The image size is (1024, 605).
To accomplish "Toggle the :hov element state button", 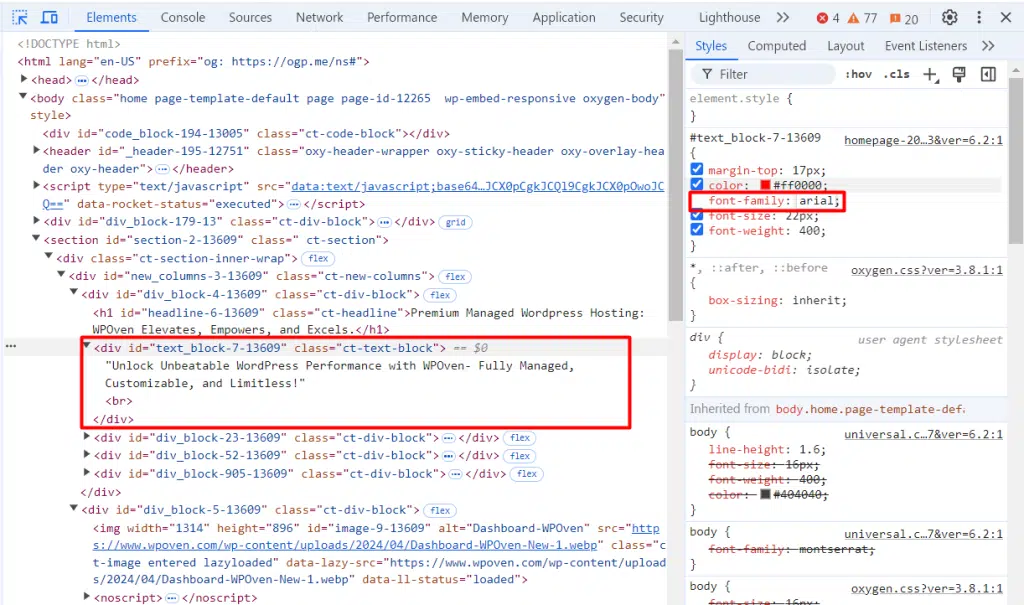I will point(858,74).
